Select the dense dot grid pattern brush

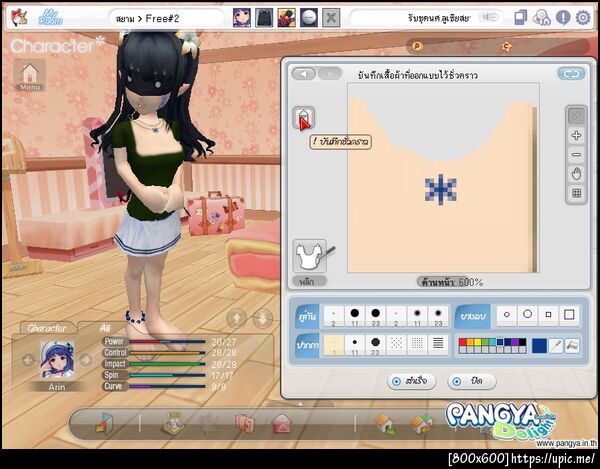[417, 345]
